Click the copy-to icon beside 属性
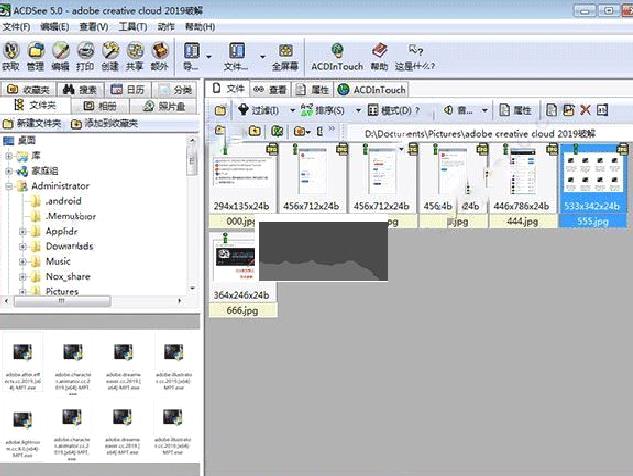This screenshot has height=476, width=633. pyautogui.click(x=551, y=110)
